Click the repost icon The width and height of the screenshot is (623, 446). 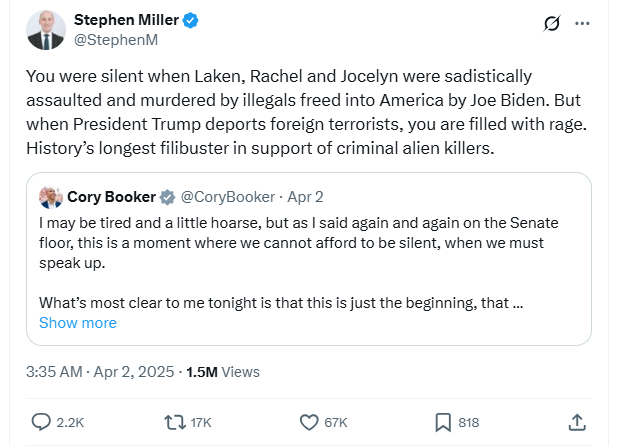(x=173, y=422)
